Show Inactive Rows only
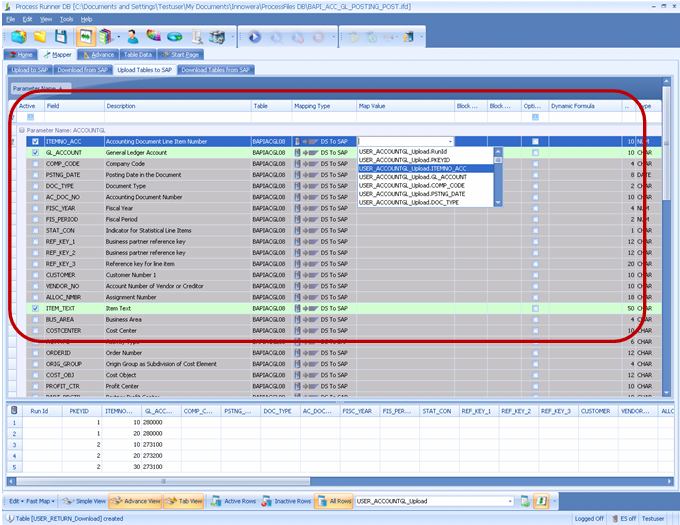This screenshot has height=525, width=680. pos(286,501)
